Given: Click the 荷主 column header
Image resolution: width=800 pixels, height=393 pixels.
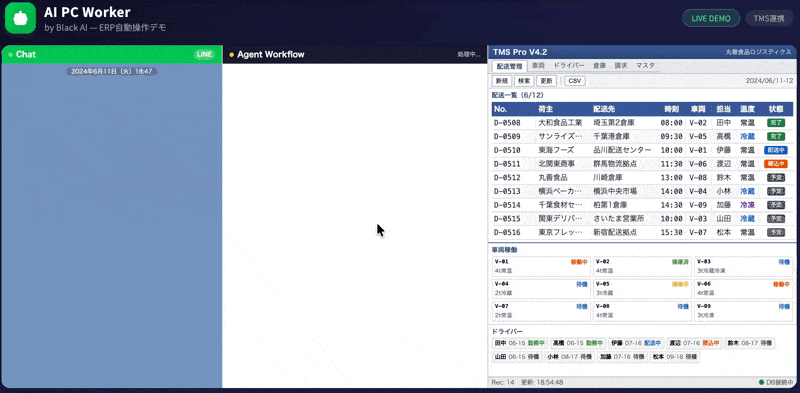Looking at the screenshot, I should pos(545,109).
